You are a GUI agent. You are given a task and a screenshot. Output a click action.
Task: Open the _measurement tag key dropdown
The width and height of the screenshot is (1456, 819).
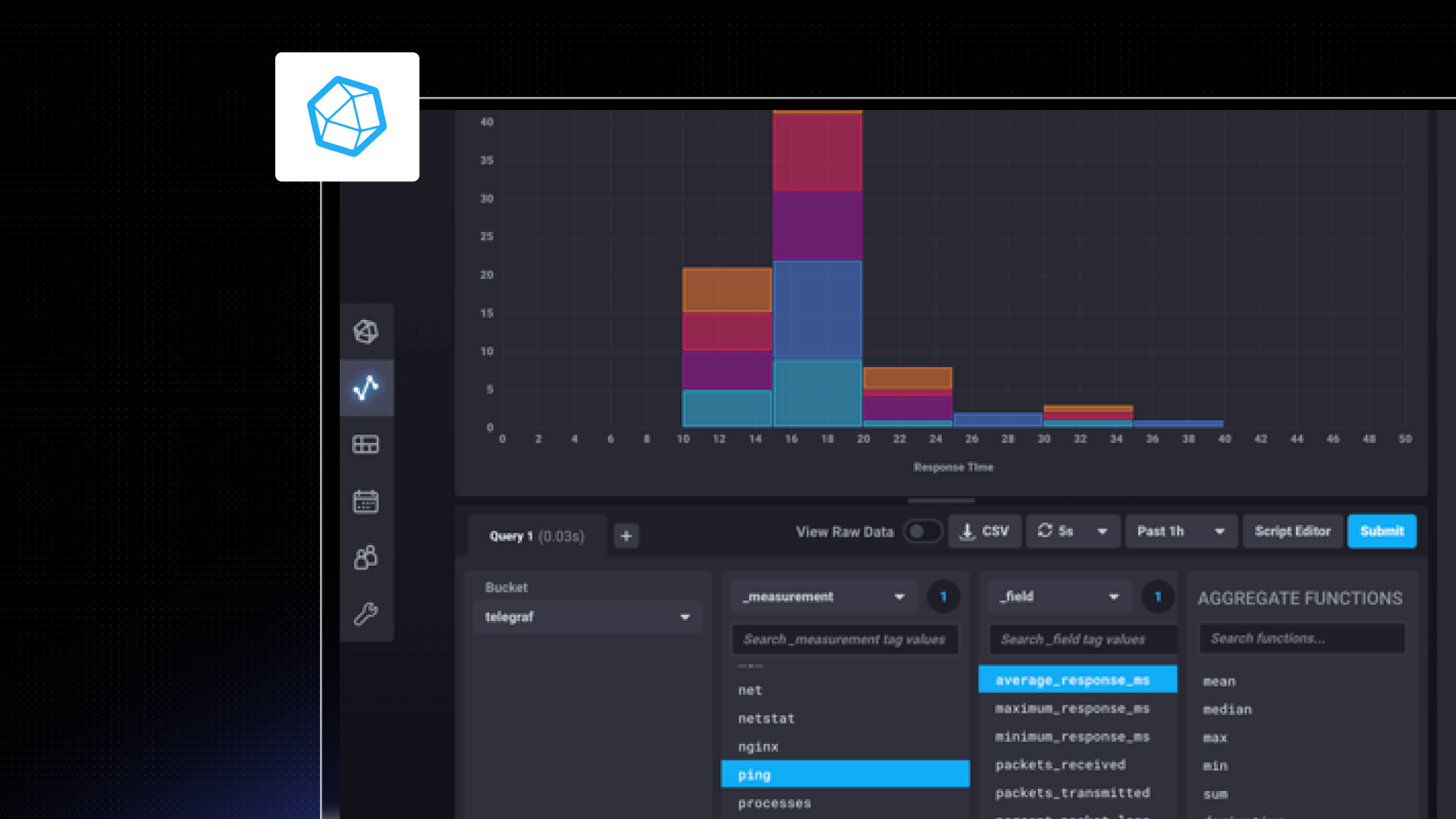(x=824, y=597)
